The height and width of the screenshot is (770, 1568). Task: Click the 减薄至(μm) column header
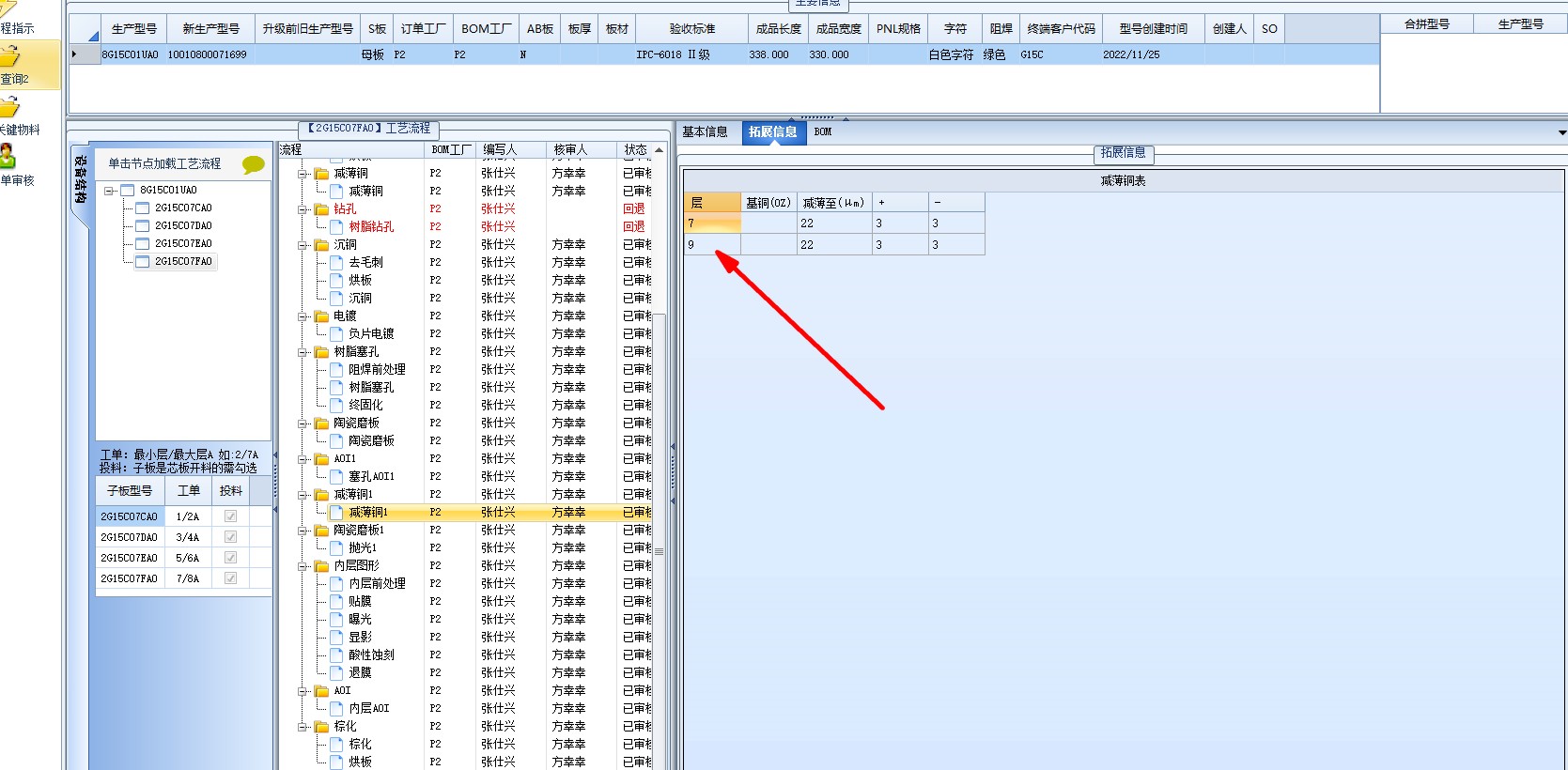point(833,203)
